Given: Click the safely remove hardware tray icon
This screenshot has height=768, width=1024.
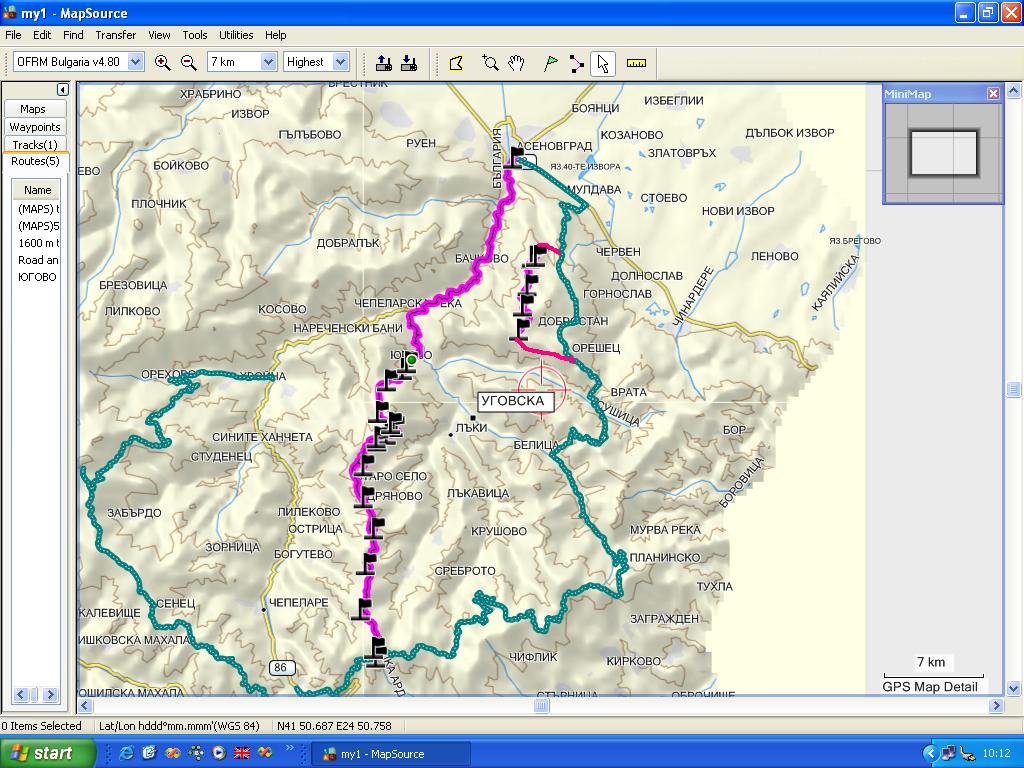Looking at the screenshot, I should click(x=967, y=754).
